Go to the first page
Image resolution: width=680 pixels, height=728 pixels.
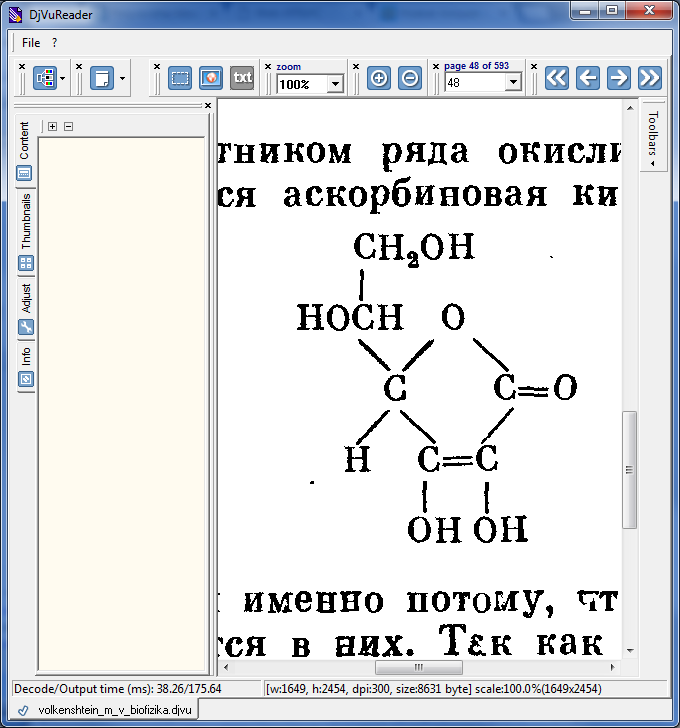click(557, 78)
